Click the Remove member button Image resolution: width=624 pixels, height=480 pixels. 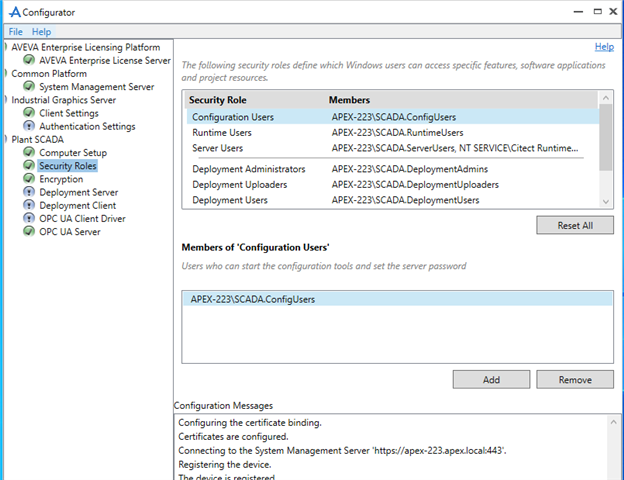click(575, 380)
